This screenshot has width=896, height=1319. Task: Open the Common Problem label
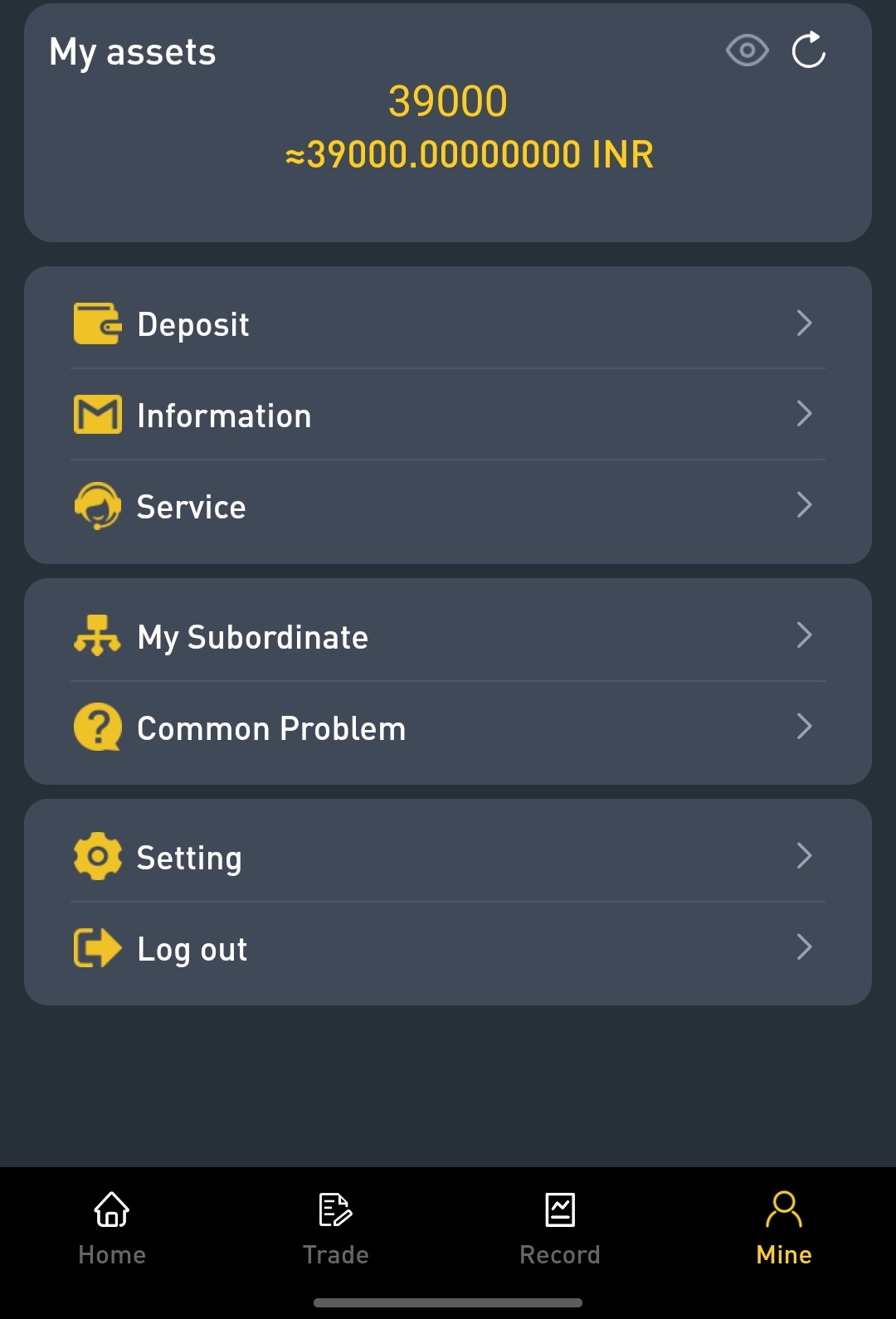tap(271, 728)
